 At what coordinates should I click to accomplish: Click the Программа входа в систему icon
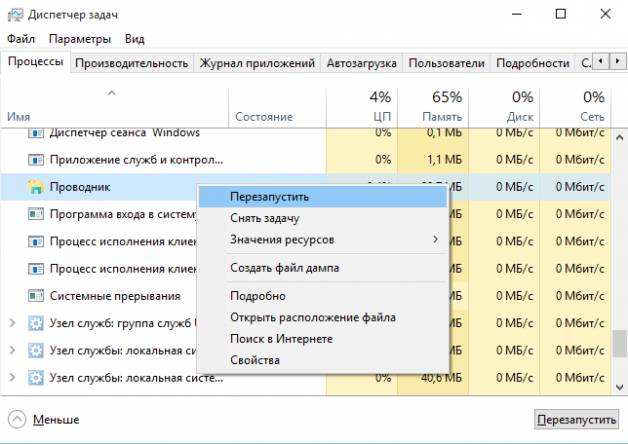click(36, 213)
